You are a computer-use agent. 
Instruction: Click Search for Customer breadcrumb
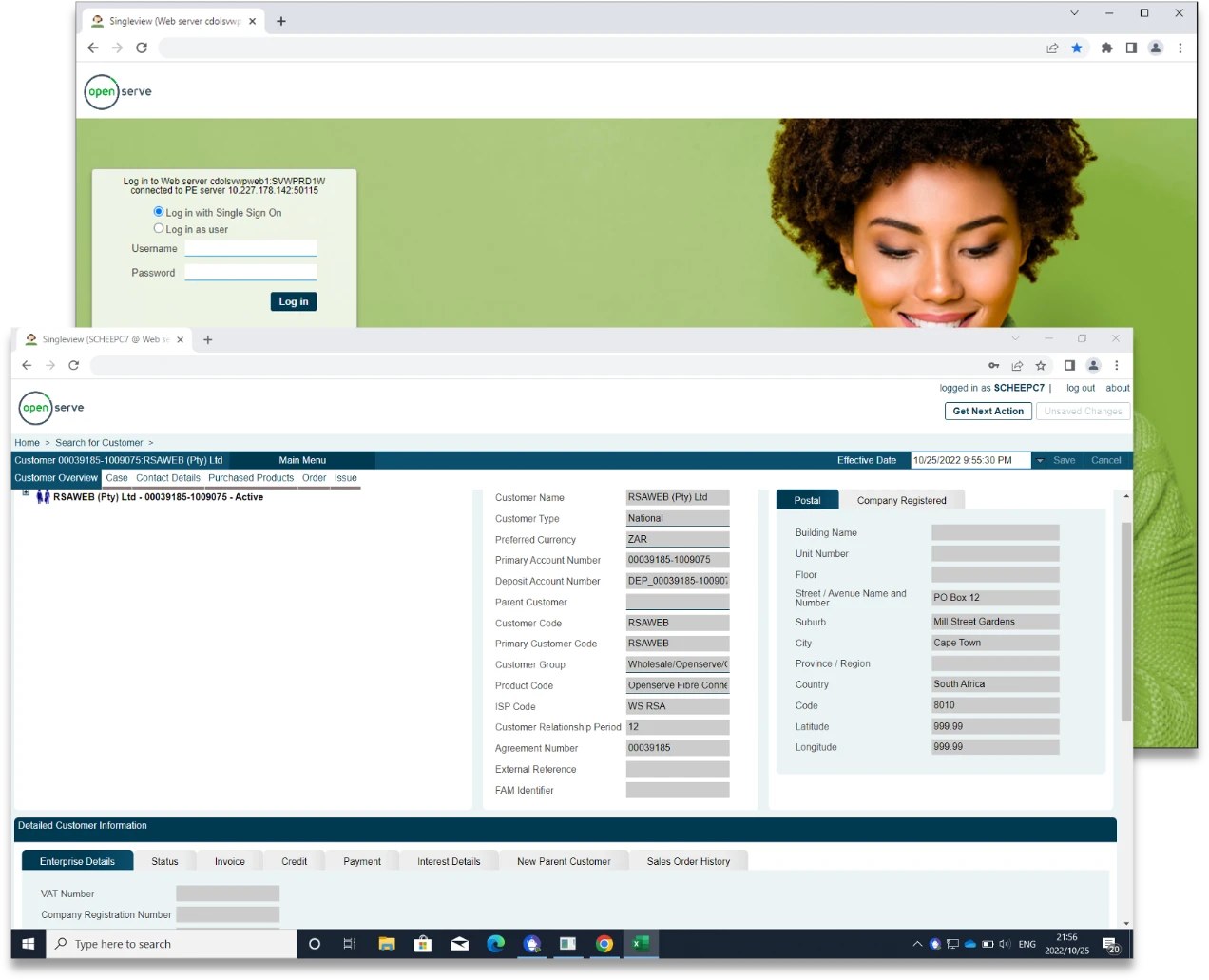coord(99,443)
